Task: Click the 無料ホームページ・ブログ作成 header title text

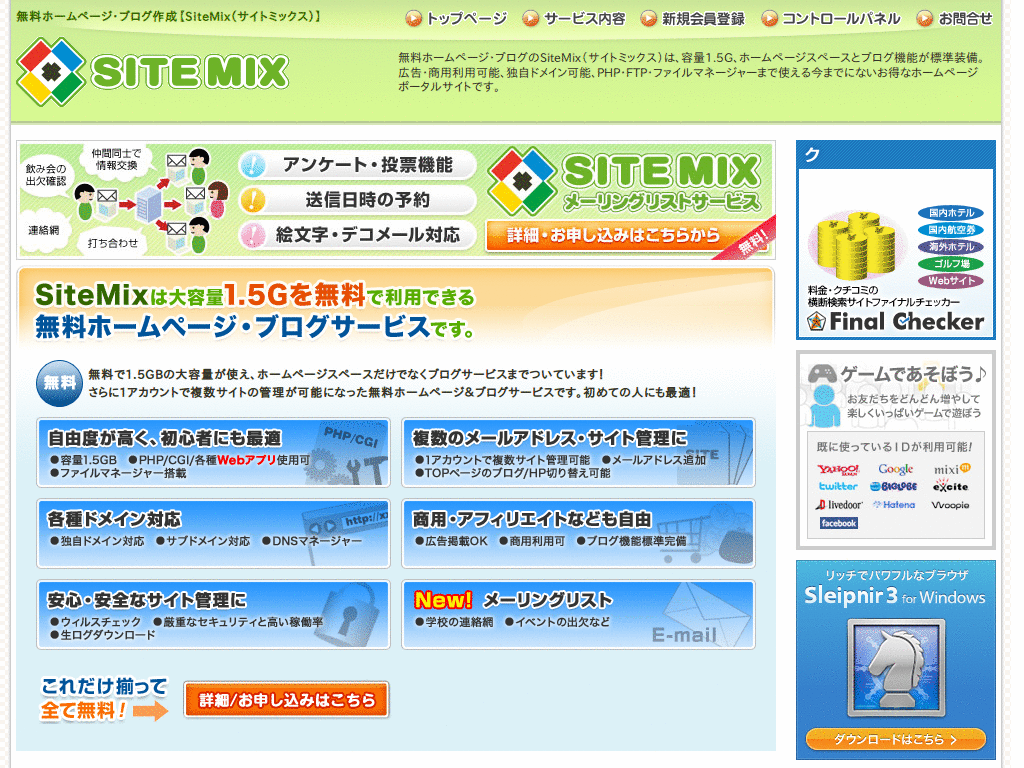Action: [169, 16]
